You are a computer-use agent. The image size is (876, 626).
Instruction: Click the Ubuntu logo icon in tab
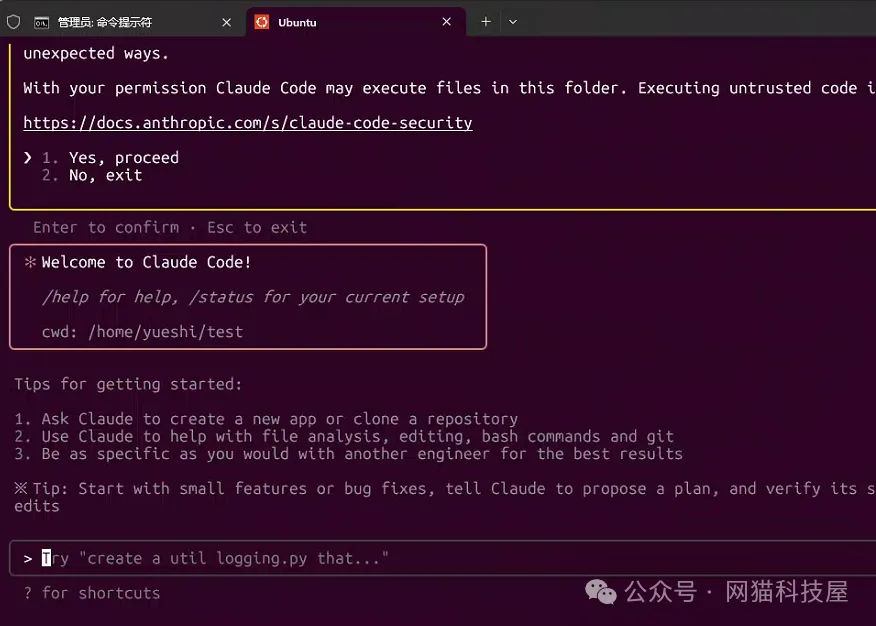261,22
